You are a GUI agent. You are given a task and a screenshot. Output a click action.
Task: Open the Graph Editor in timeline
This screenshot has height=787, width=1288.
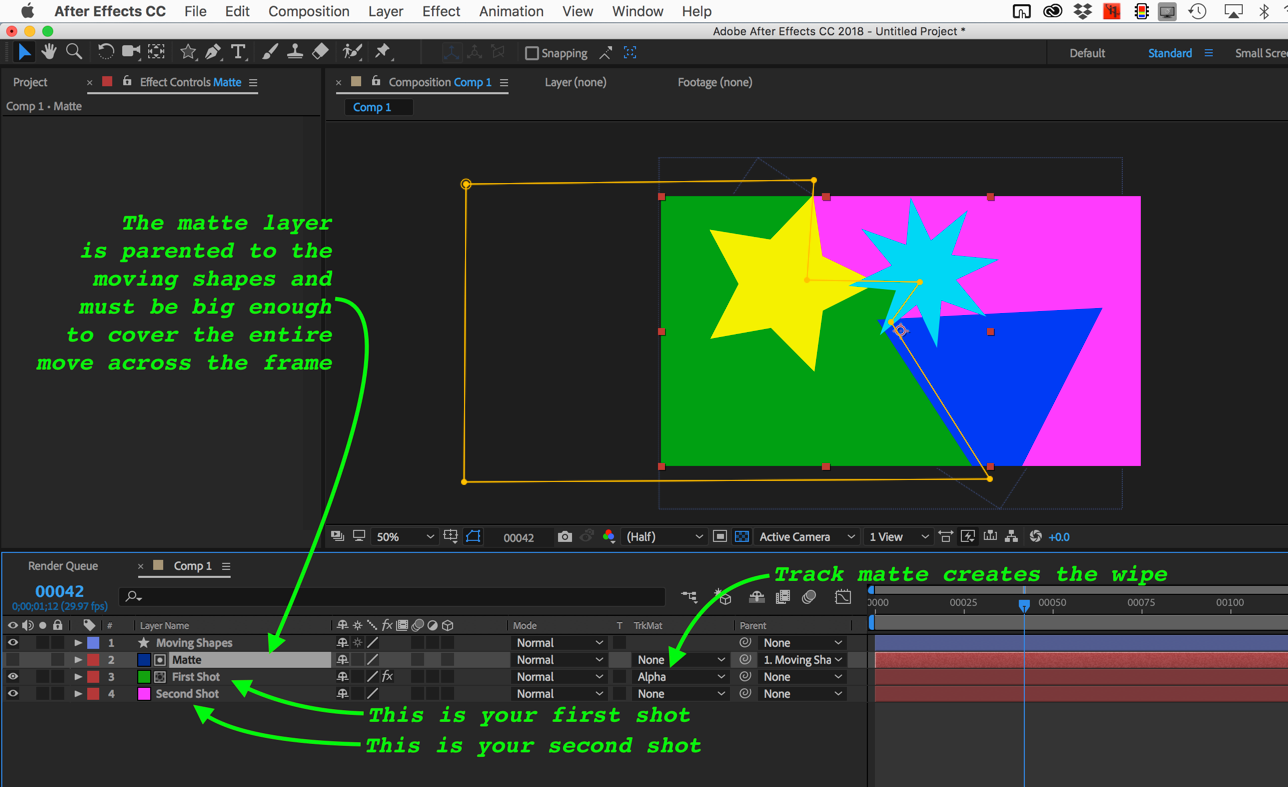[843, 597]
